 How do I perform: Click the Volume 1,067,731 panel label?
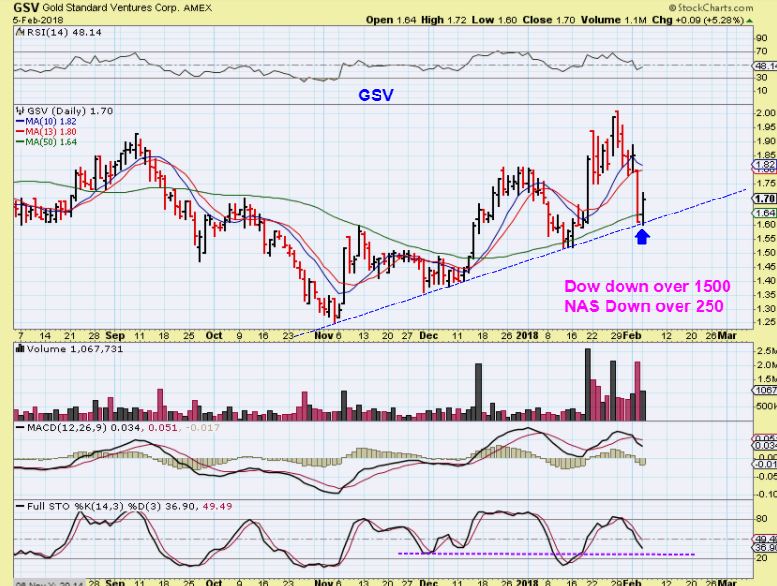click(x=75, y=349)
